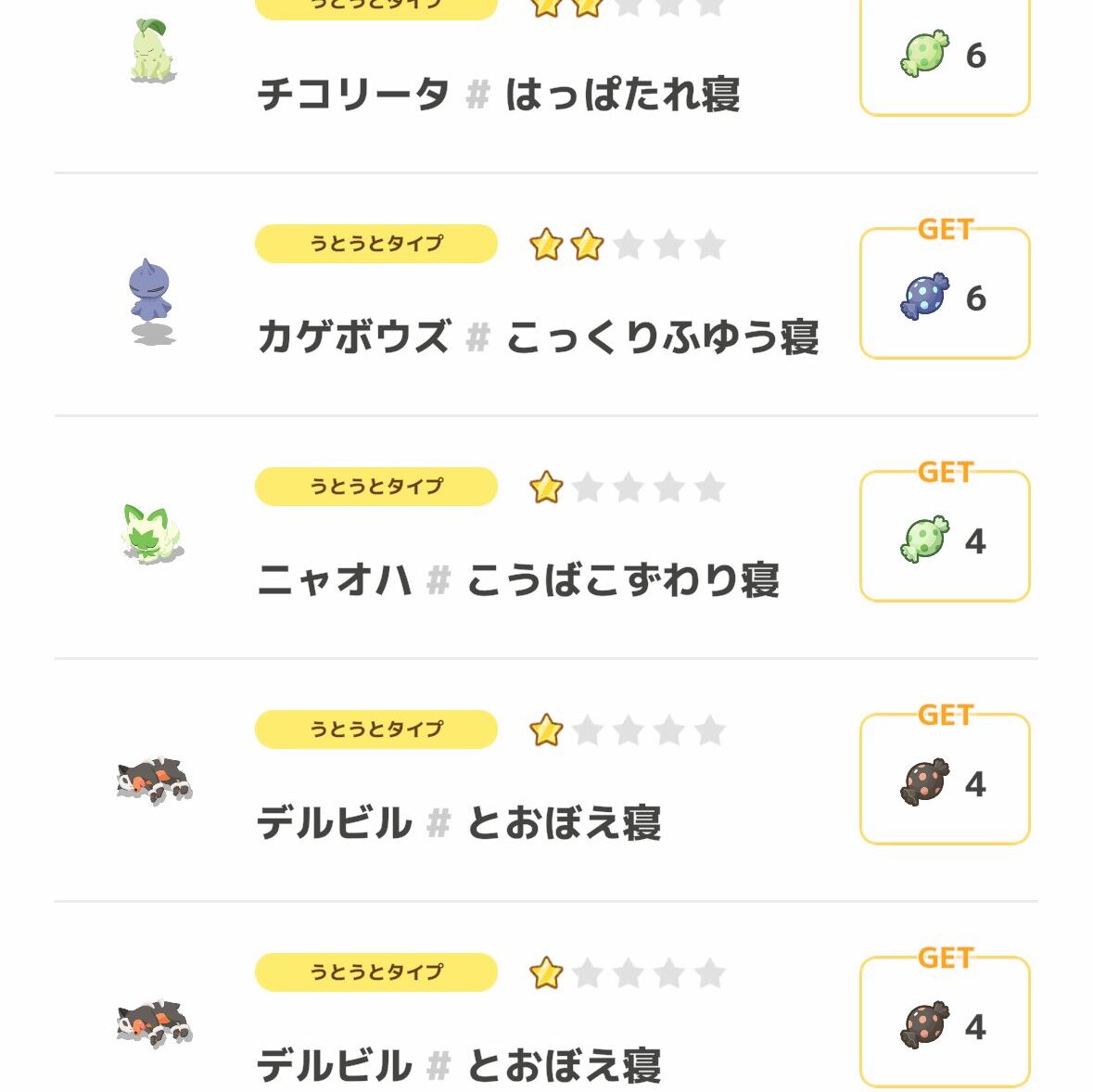The width and height of the screenshot is (1093, 1092).
Task: Tap the うとうとタイプ badge above ニャオハ
Action: pos(375,487)
